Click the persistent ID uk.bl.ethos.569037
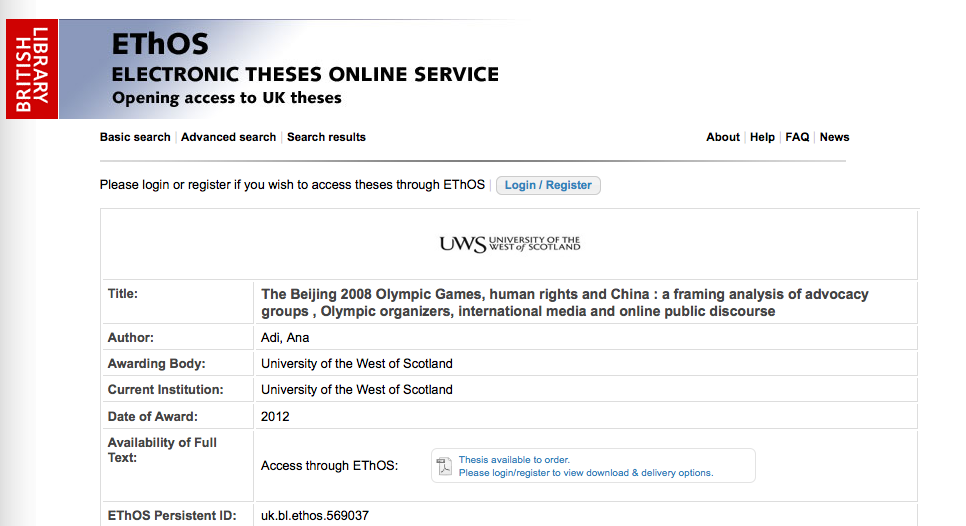 (x=315, y=516)
